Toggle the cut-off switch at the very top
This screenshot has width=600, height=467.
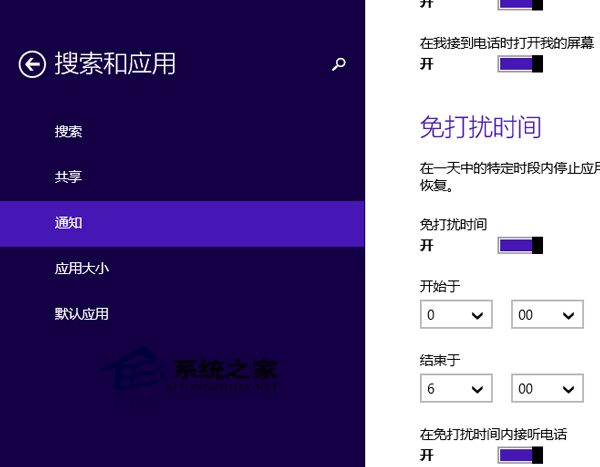520,4
